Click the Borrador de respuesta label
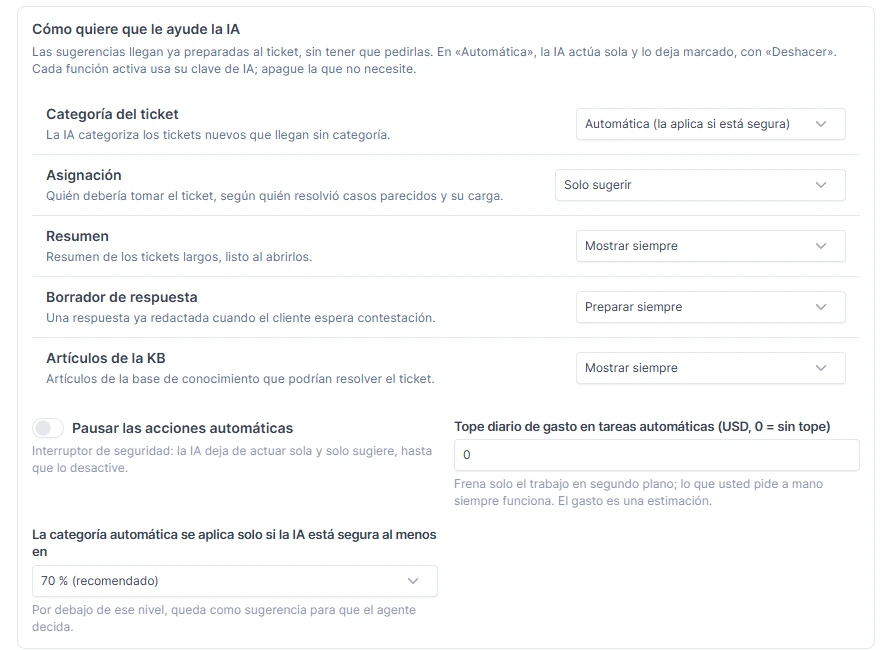Screen dimensions: 892x650 pos(122,297)
